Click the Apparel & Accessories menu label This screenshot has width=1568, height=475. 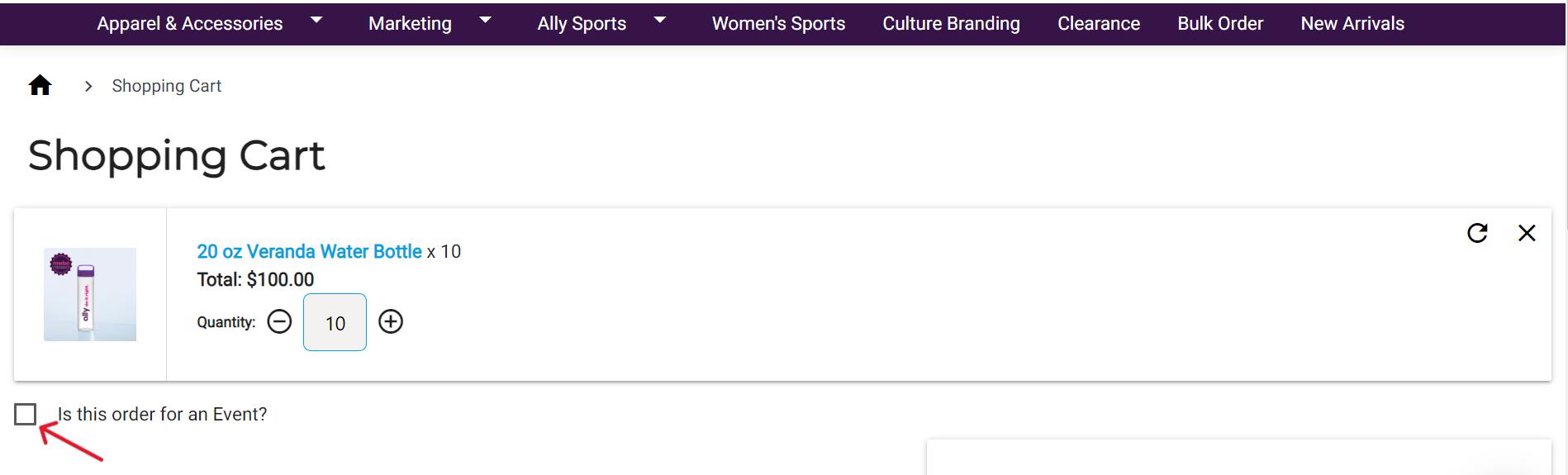189,23
